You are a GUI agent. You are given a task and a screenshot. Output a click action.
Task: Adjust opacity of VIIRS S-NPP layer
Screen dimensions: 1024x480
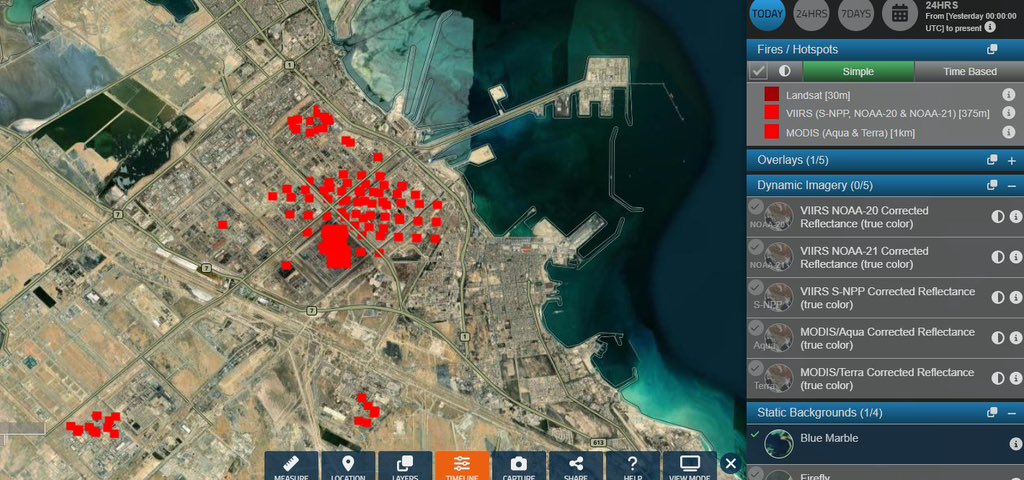click(x=998, y=298)
